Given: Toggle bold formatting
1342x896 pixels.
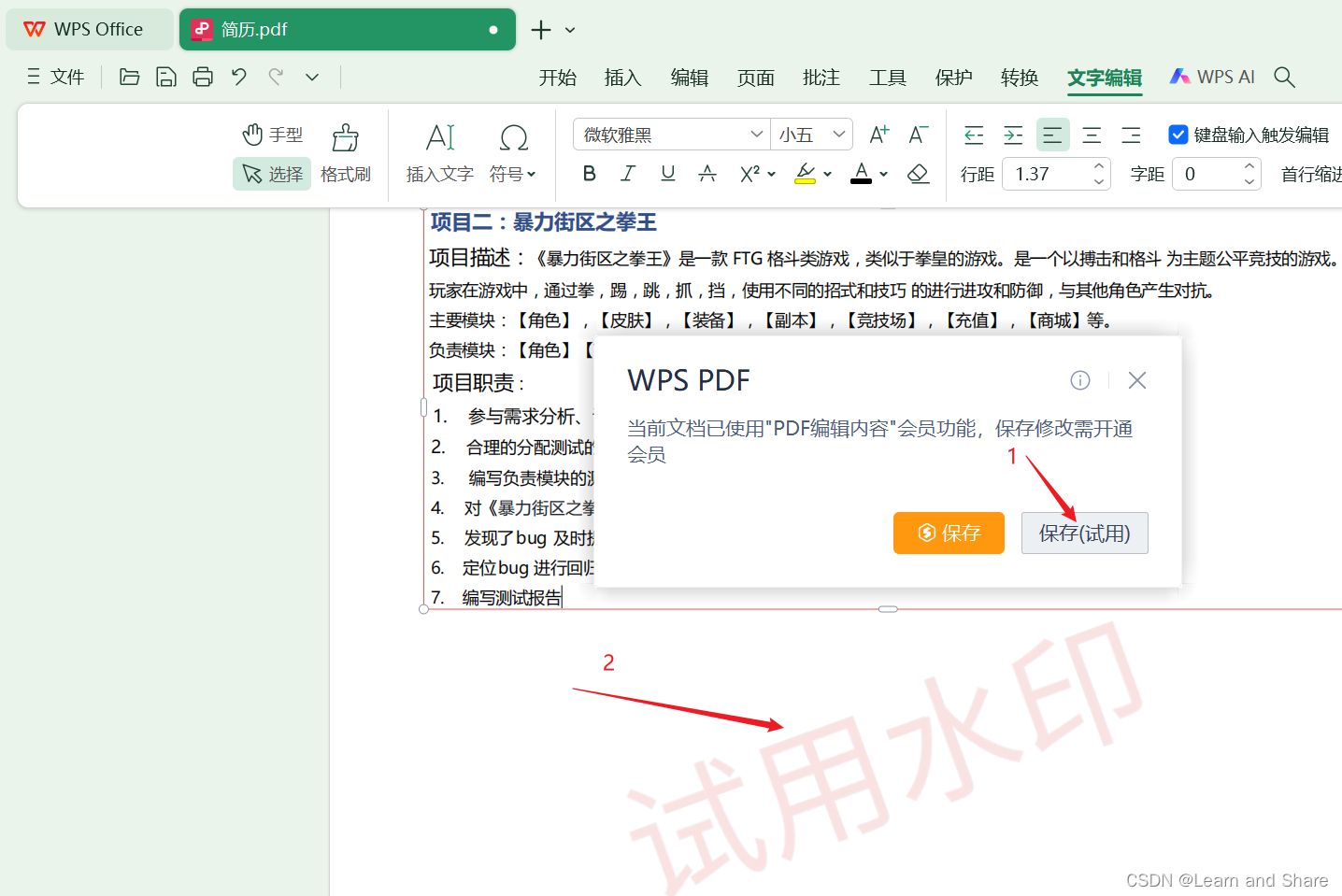Looking at the screenshot, I should [589, 174].
